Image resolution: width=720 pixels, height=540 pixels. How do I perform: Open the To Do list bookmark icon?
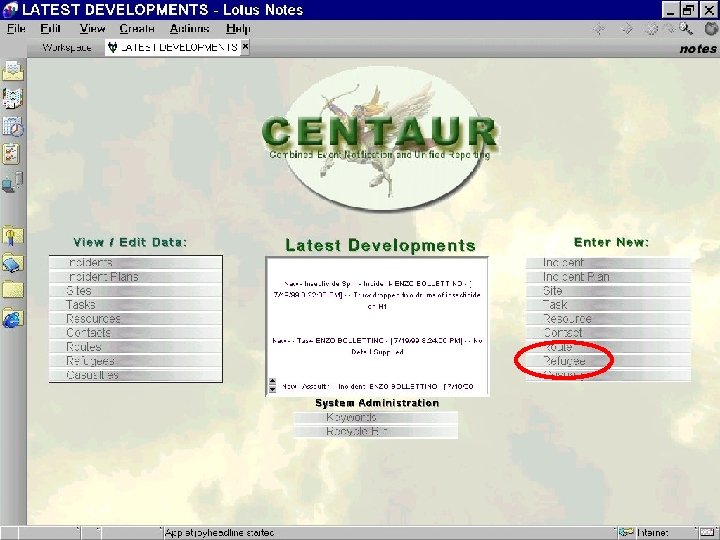click(13, 154)
